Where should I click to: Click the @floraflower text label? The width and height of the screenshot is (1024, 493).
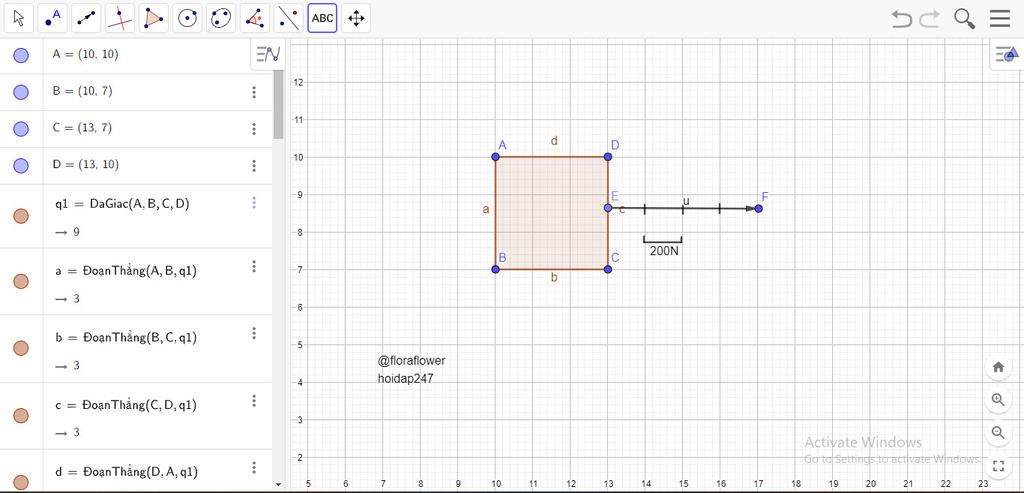tap(411, 360)
